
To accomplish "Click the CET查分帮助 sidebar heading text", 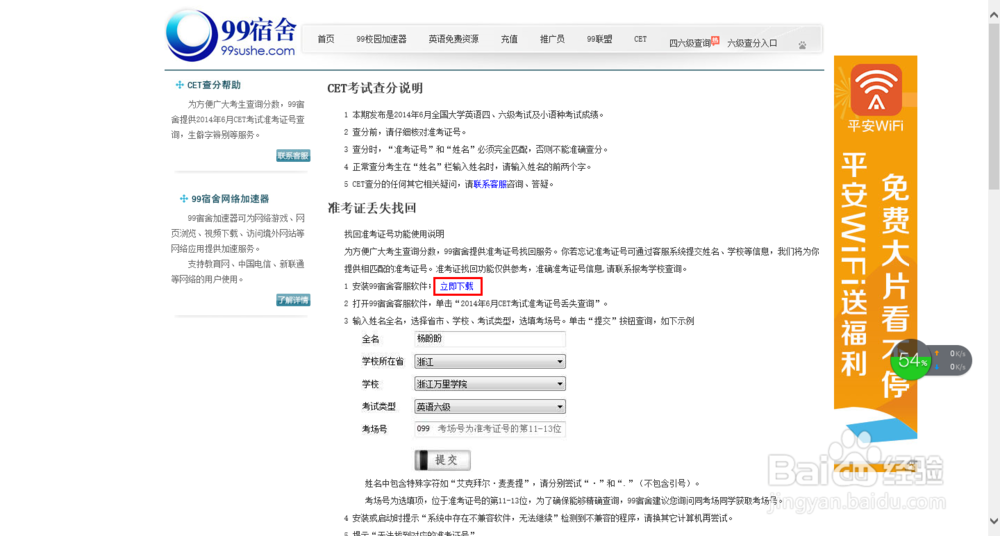I will [x=214, y=85].
